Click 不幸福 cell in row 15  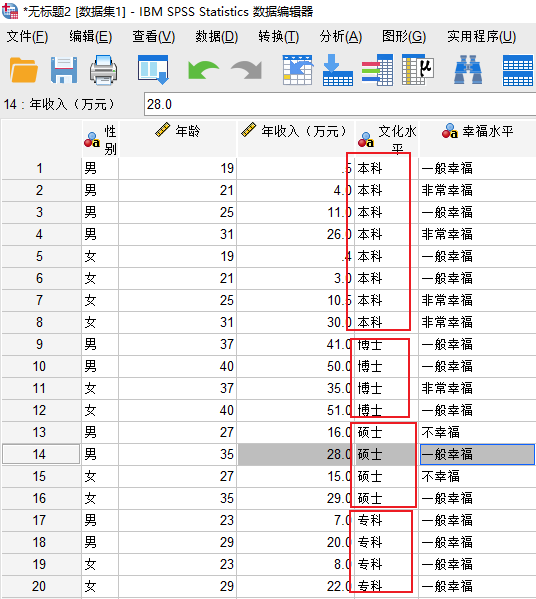pos(477,476)
